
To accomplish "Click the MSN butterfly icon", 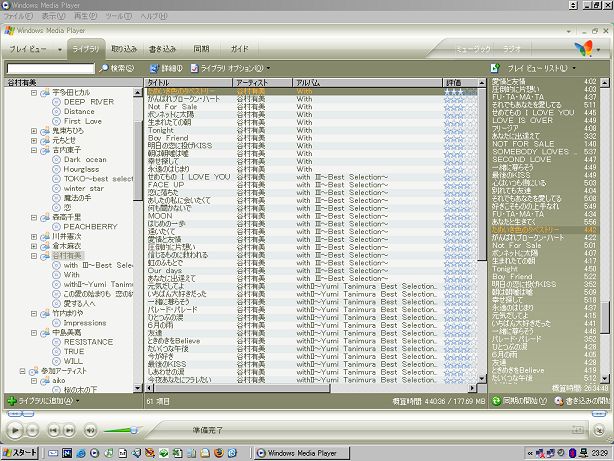I will pyautogui.click(x=583, y=49).
